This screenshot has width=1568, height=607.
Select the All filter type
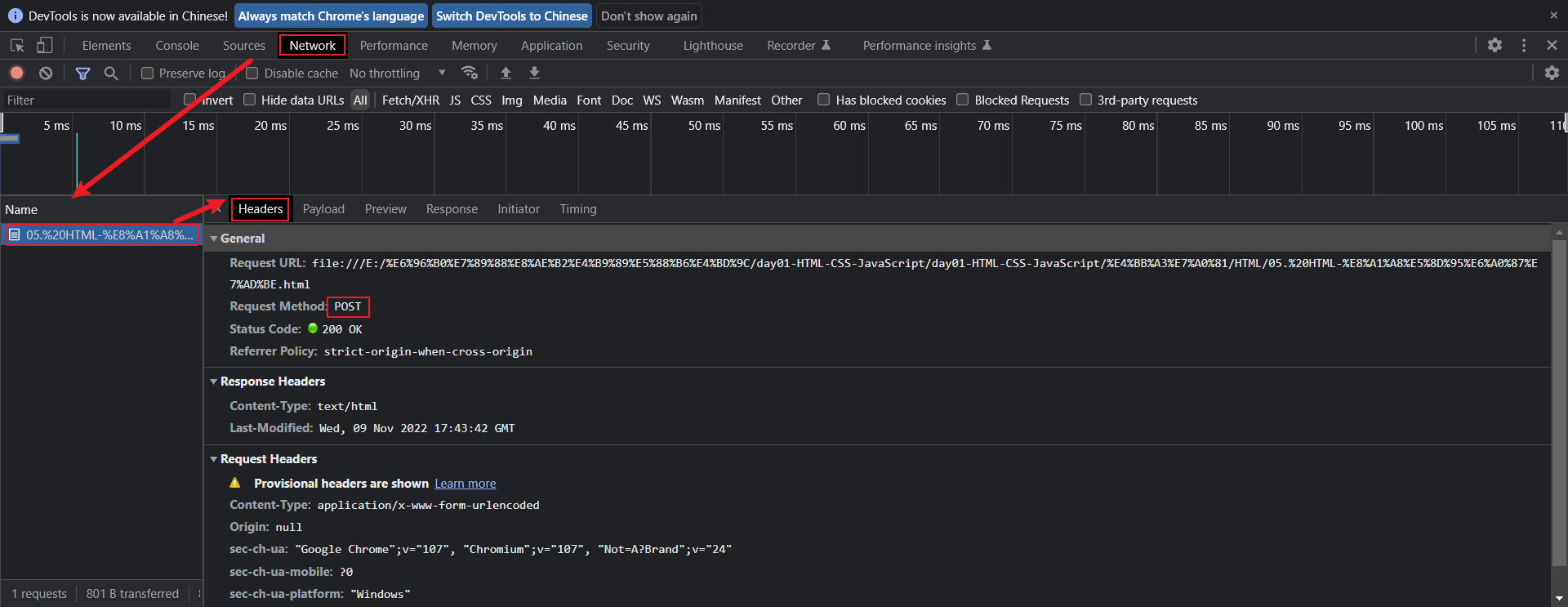tap(360, 100)
